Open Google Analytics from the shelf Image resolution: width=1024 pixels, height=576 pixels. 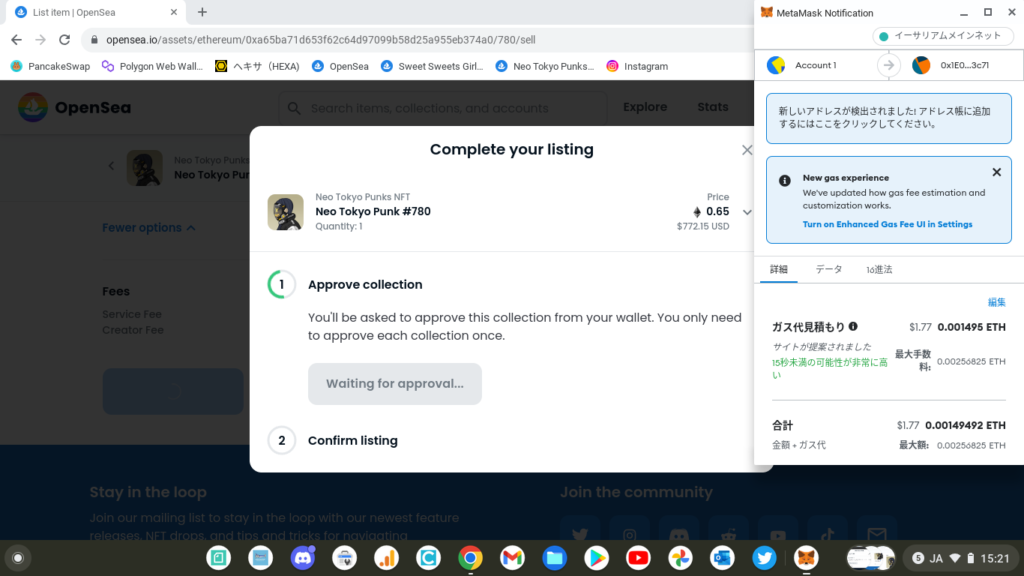[387, 558]
